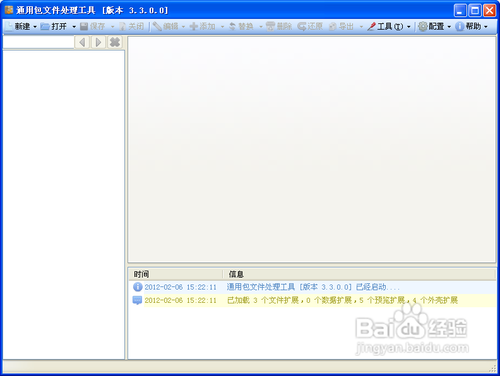Viewport: 500px width, 376px height.
Task: Click the 替换 (Replace) toolbar button
Action: [x=241, y=26]
